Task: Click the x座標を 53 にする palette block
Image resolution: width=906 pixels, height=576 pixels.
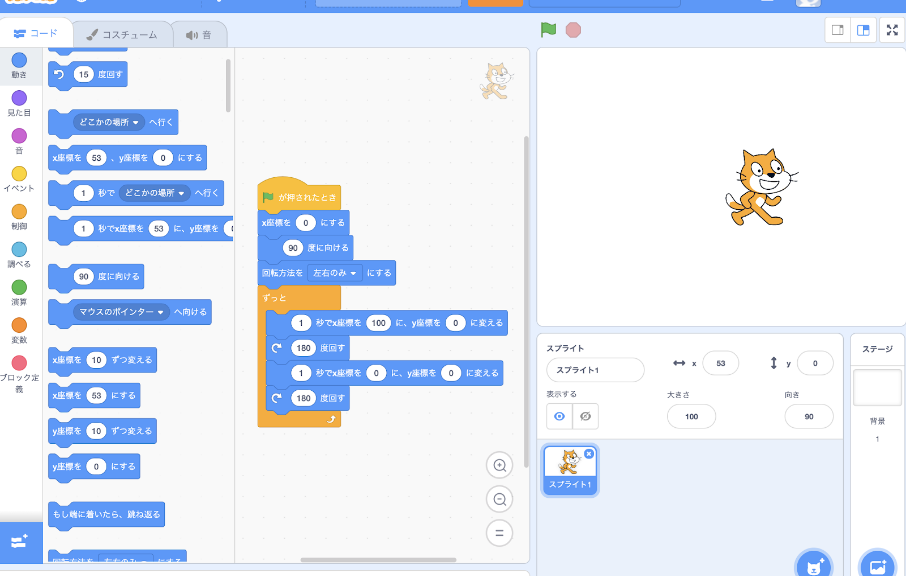Action: point(94,396)
